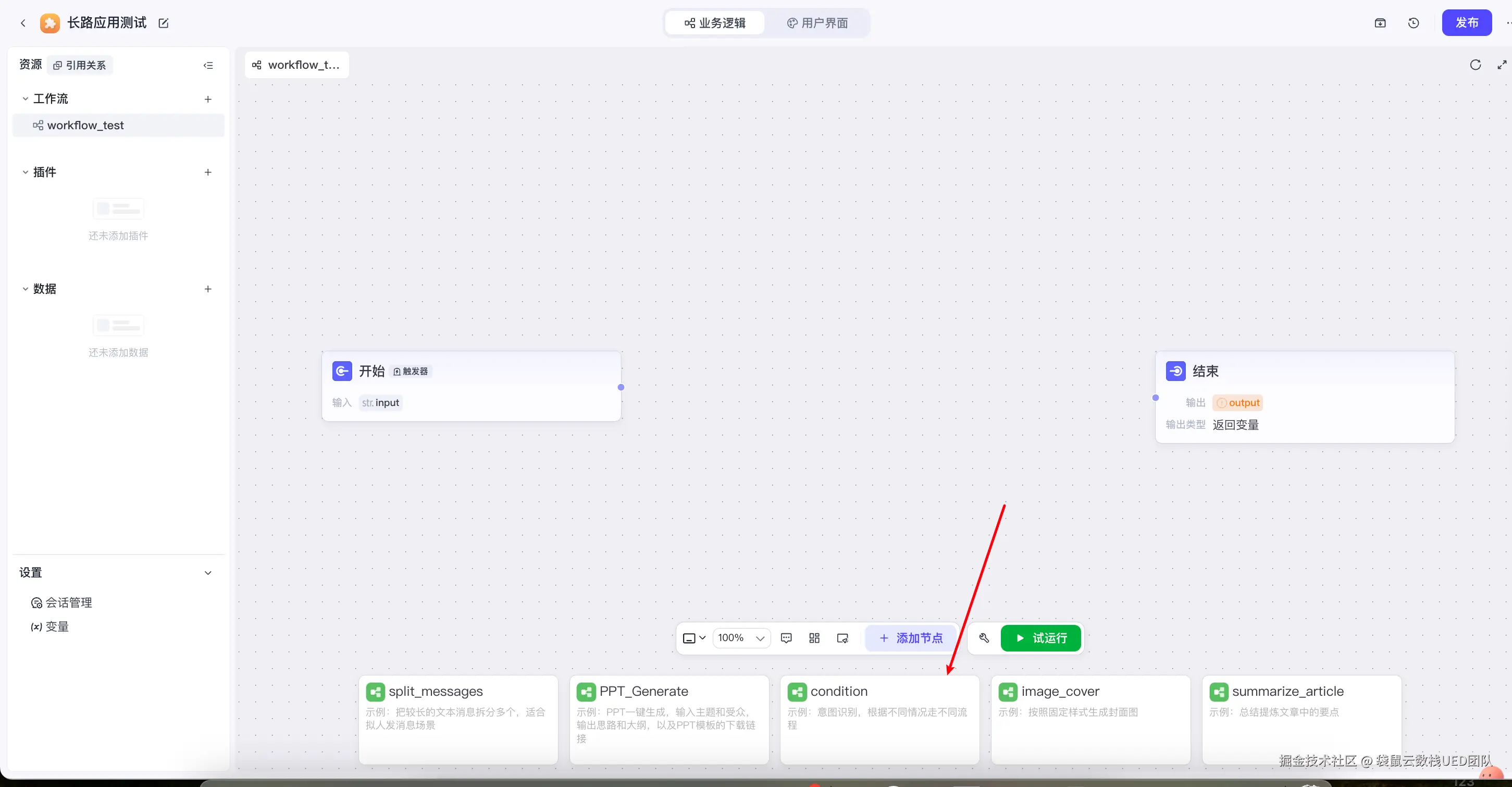
Task: Toggle the minimap icon in toolbar
Action: click(x=842, y=638)
